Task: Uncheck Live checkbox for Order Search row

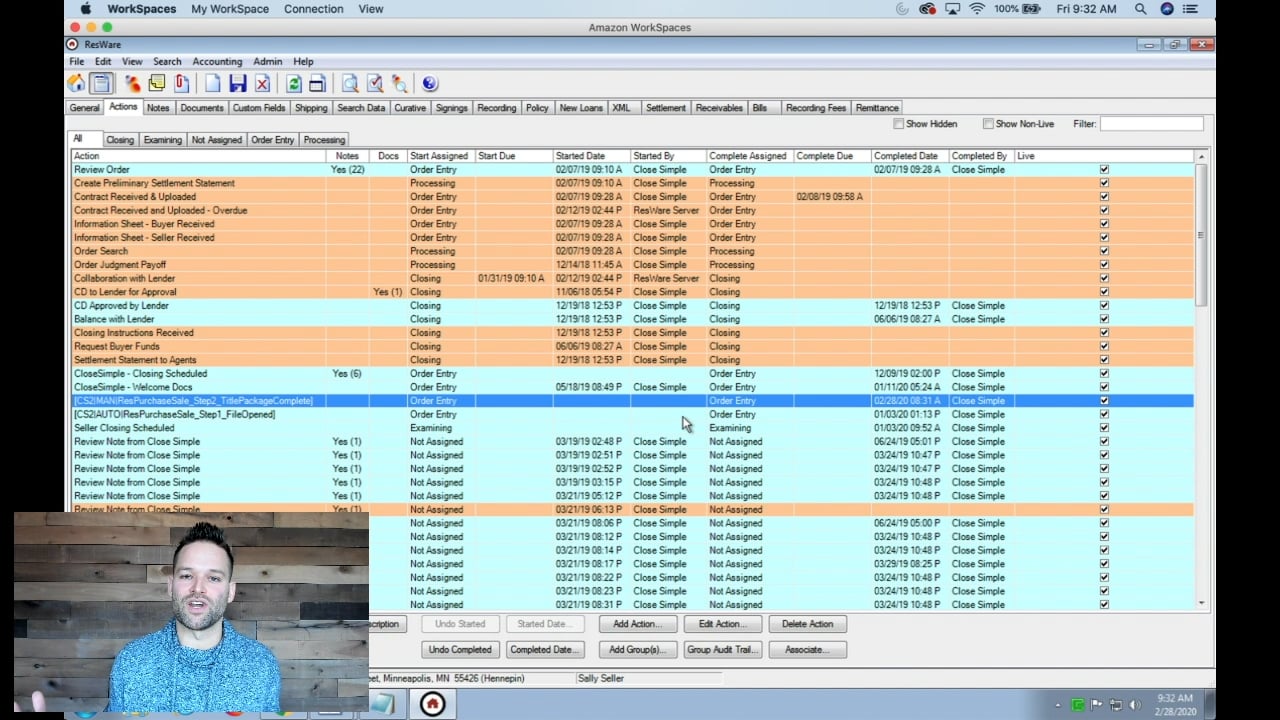Action: (x=1104, y=251)
